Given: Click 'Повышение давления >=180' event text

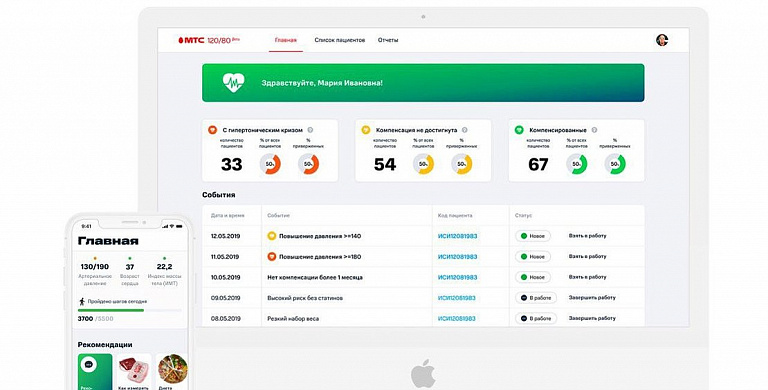Looking at the screenshot, I should point(320,257).
